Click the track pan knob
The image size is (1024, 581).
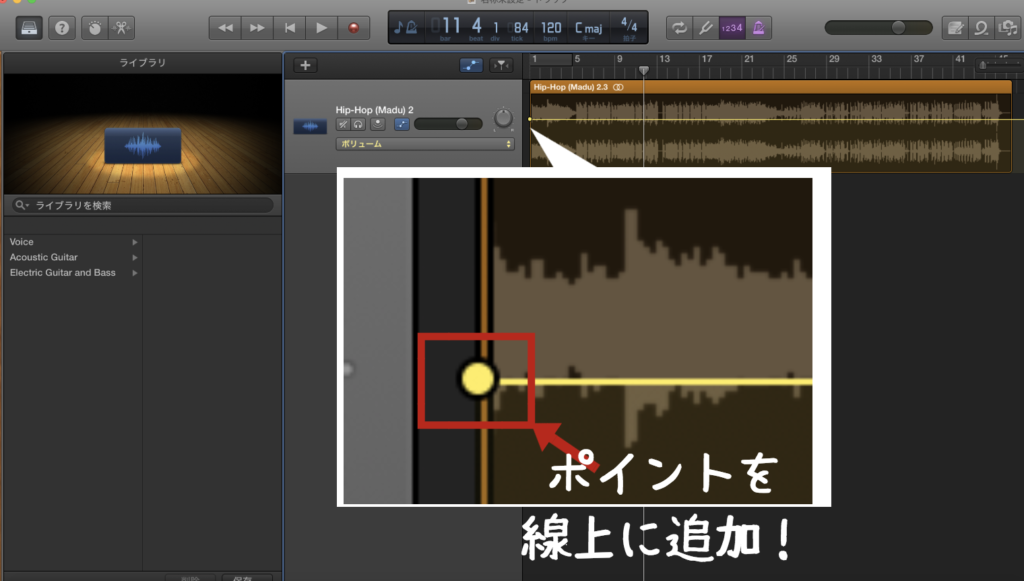tap(503, 118)
